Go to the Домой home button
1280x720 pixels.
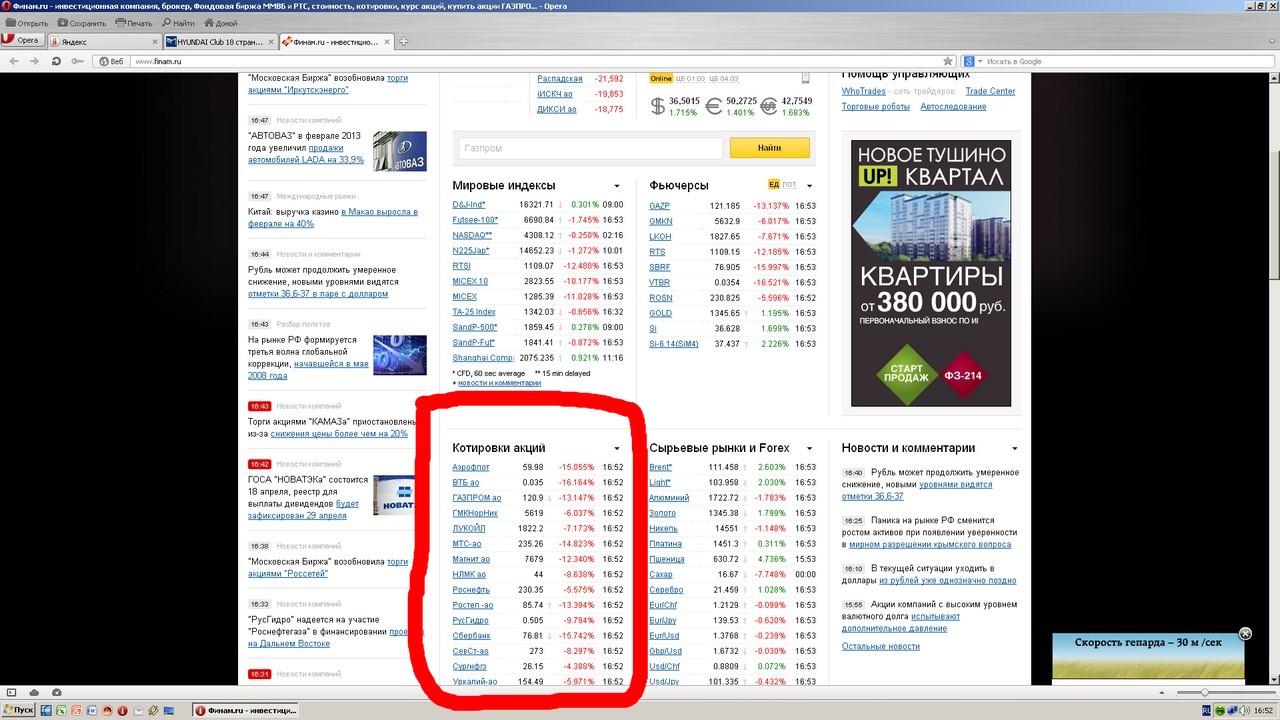pyautogui.click(x=220, y=22)
